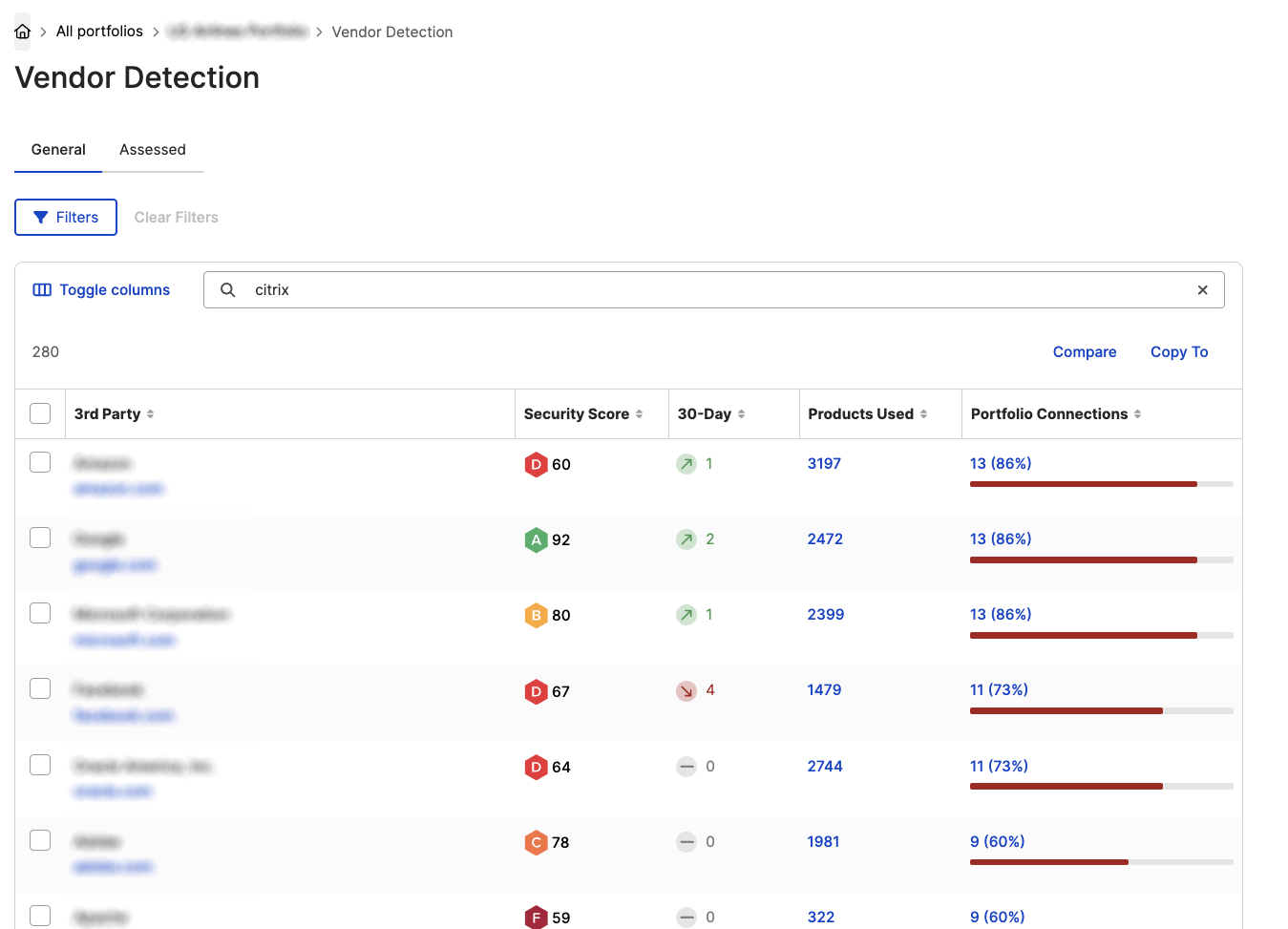Select the General tab
The width and height of the screenshot is (1288, 929).
[58, 149]
